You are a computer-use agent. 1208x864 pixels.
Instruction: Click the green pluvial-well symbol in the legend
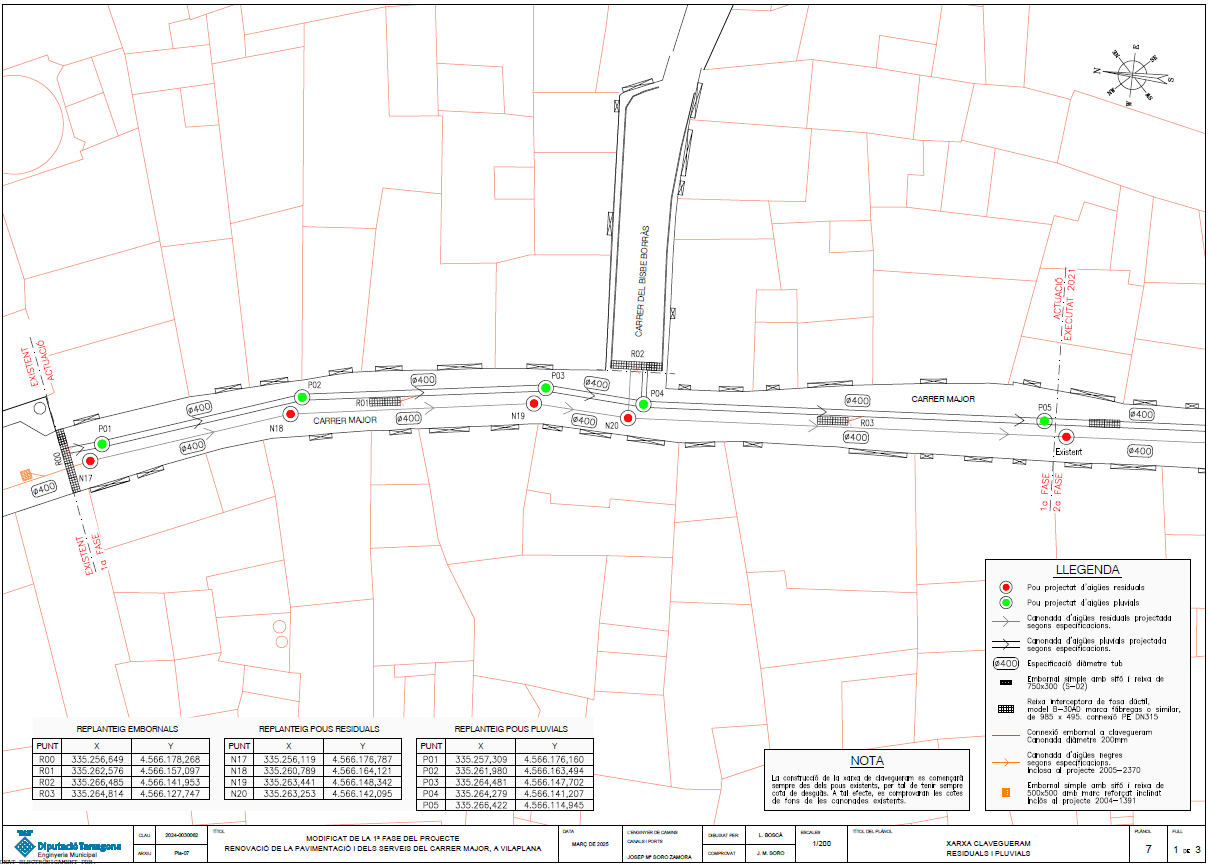(x=1006, y=603)
